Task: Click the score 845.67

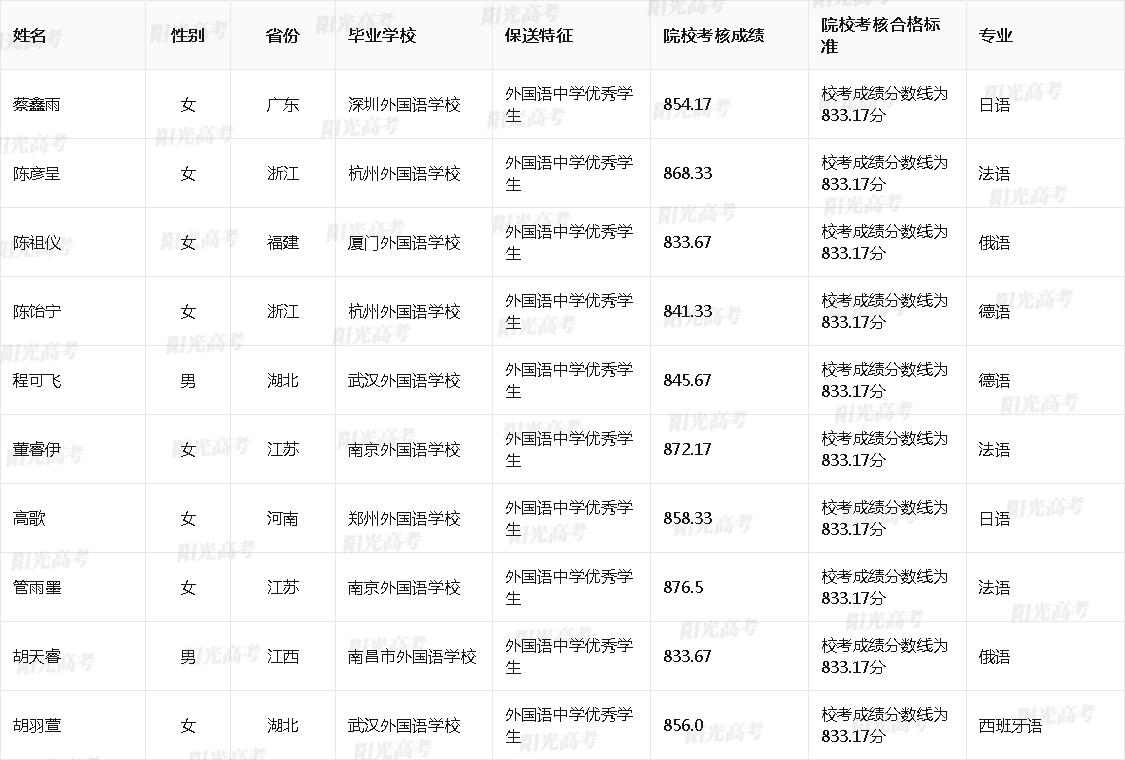Action: 687,380
